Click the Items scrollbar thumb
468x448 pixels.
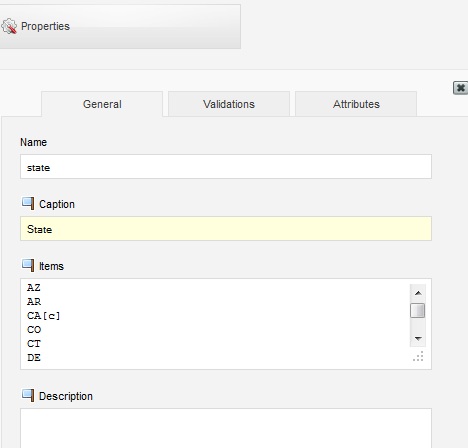click(418, 310)
